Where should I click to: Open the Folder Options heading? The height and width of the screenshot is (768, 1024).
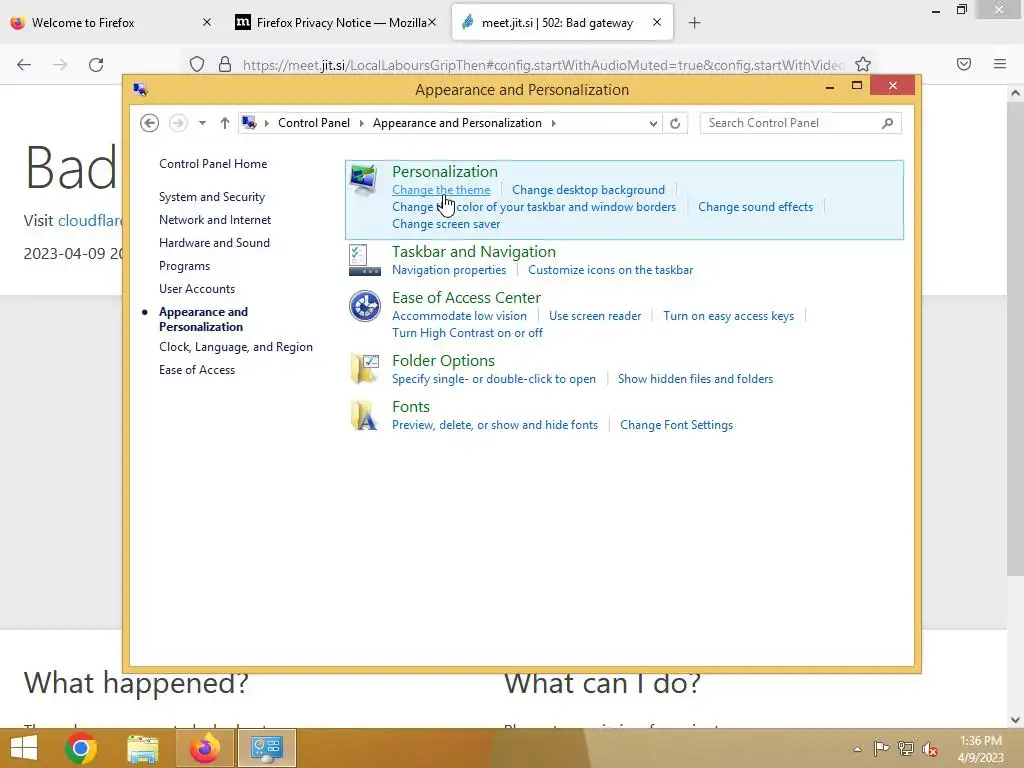[x=443, y=360]
